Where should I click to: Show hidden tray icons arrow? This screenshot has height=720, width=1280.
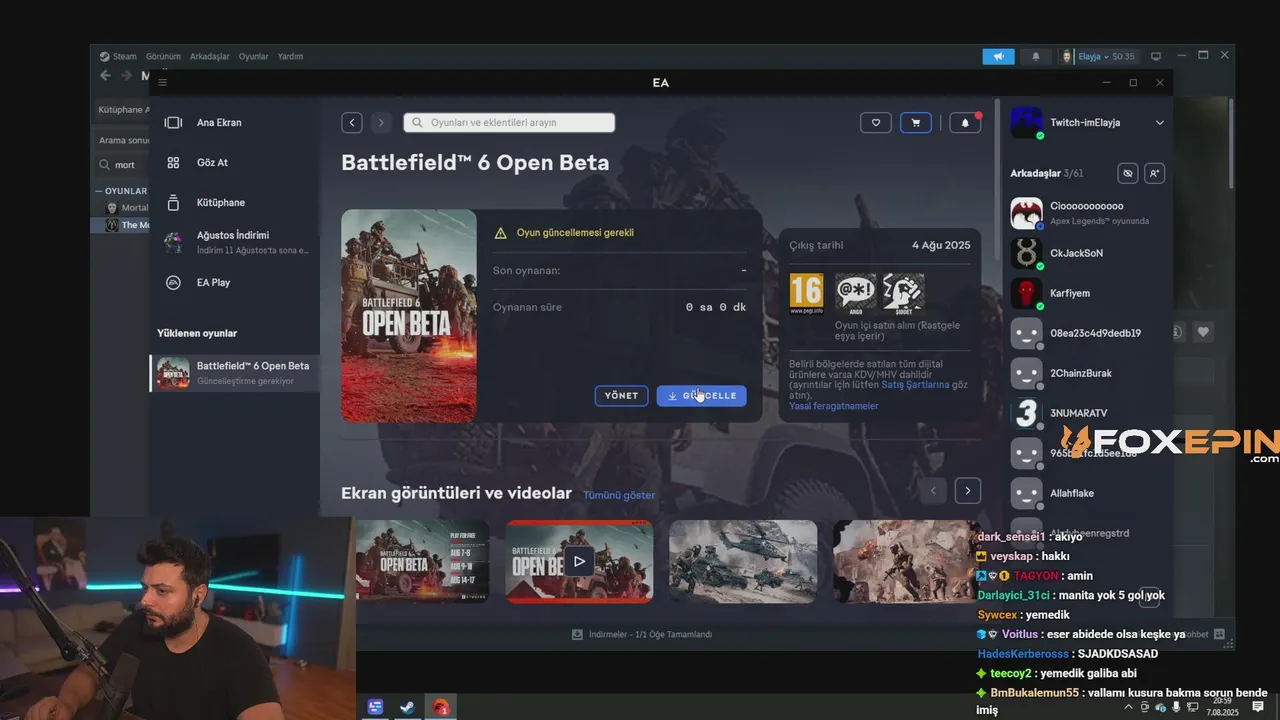pyautogui.click(x=1129, y=707)
